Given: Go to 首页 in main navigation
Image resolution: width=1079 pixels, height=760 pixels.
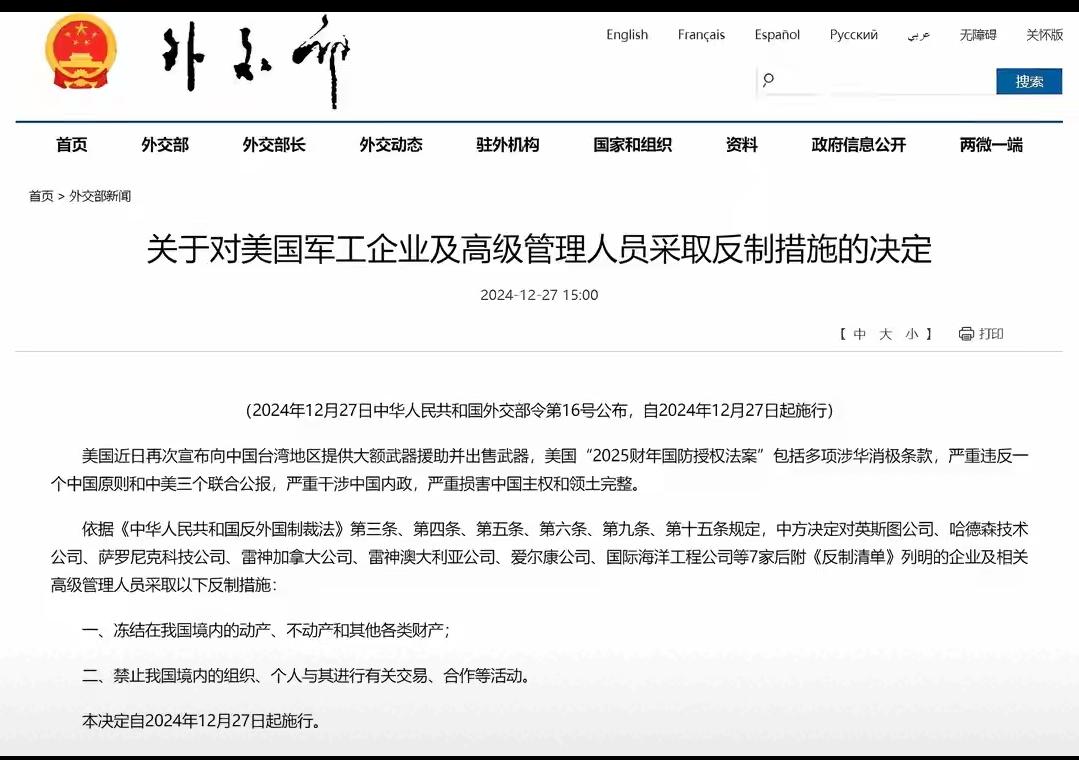Looking at the screenshot, I should (72, 145).
